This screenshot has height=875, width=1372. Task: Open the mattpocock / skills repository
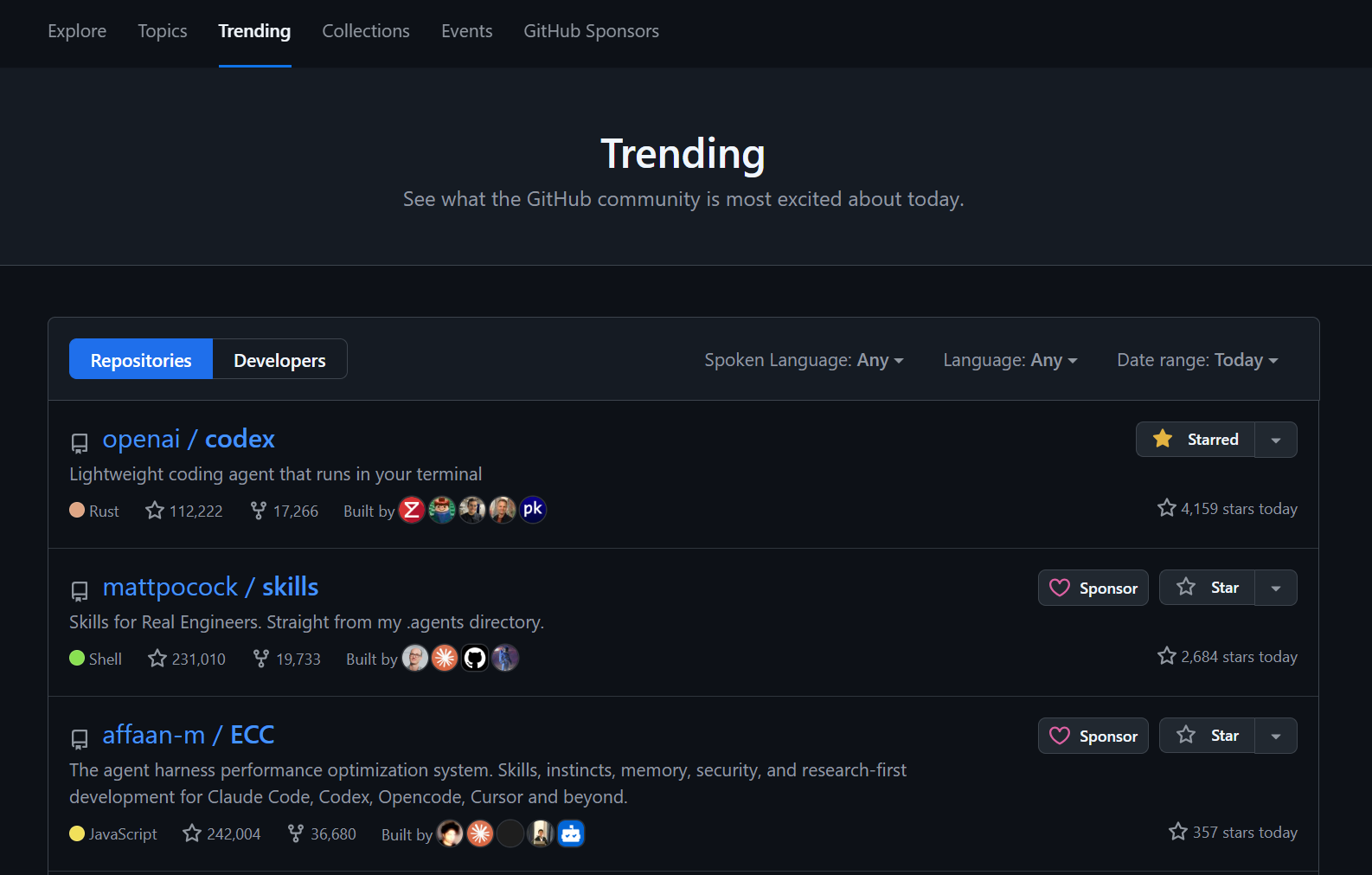click(x=210, y=587)
